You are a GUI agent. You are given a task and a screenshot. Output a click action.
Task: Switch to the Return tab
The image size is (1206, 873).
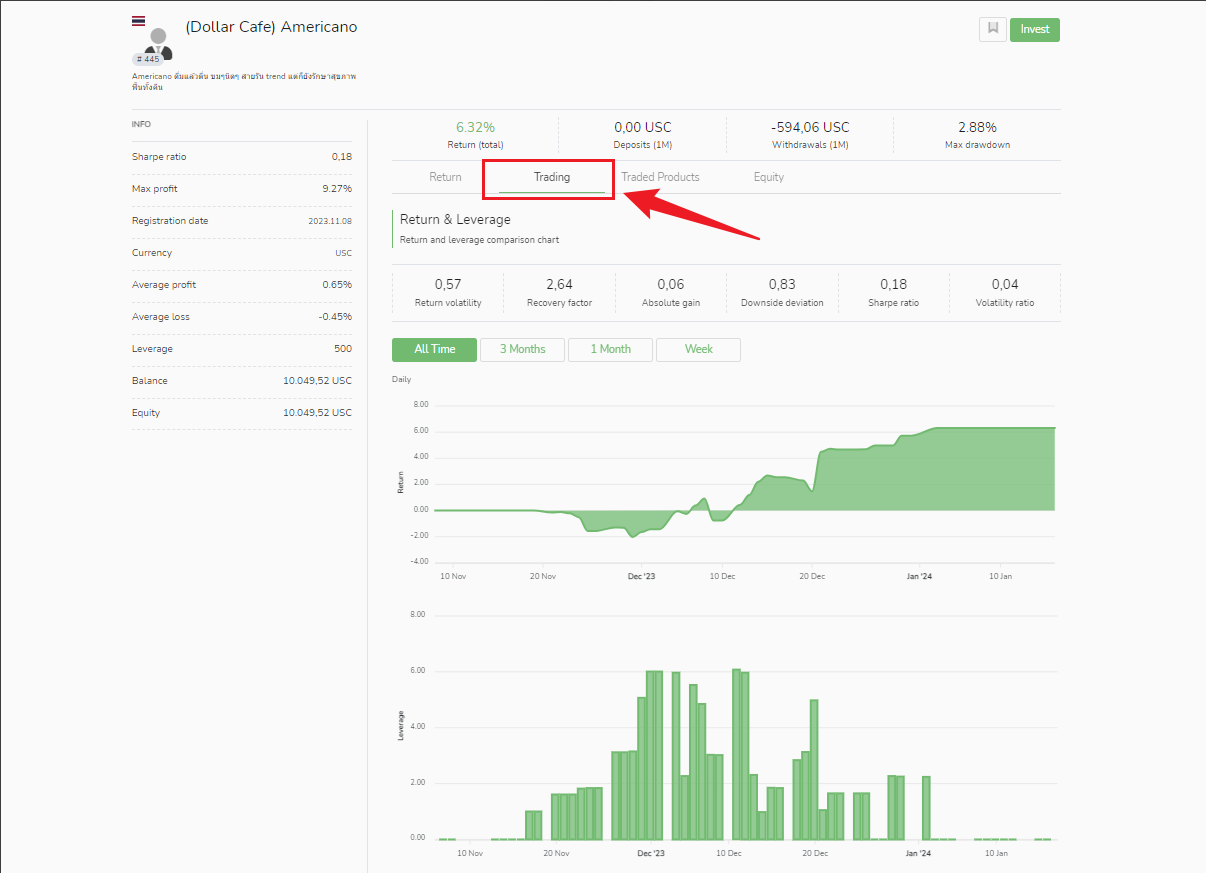(x=445, y=177)
